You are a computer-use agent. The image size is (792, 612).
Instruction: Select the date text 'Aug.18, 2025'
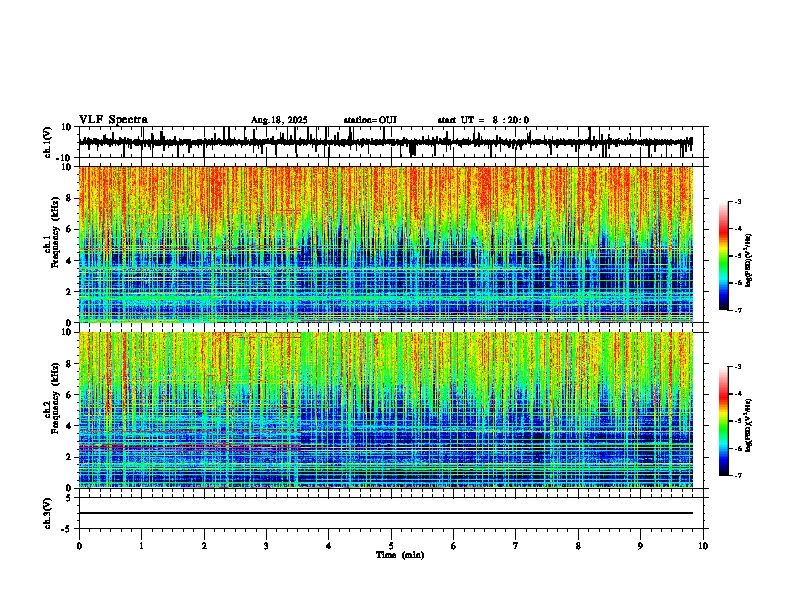click(279, 120)
